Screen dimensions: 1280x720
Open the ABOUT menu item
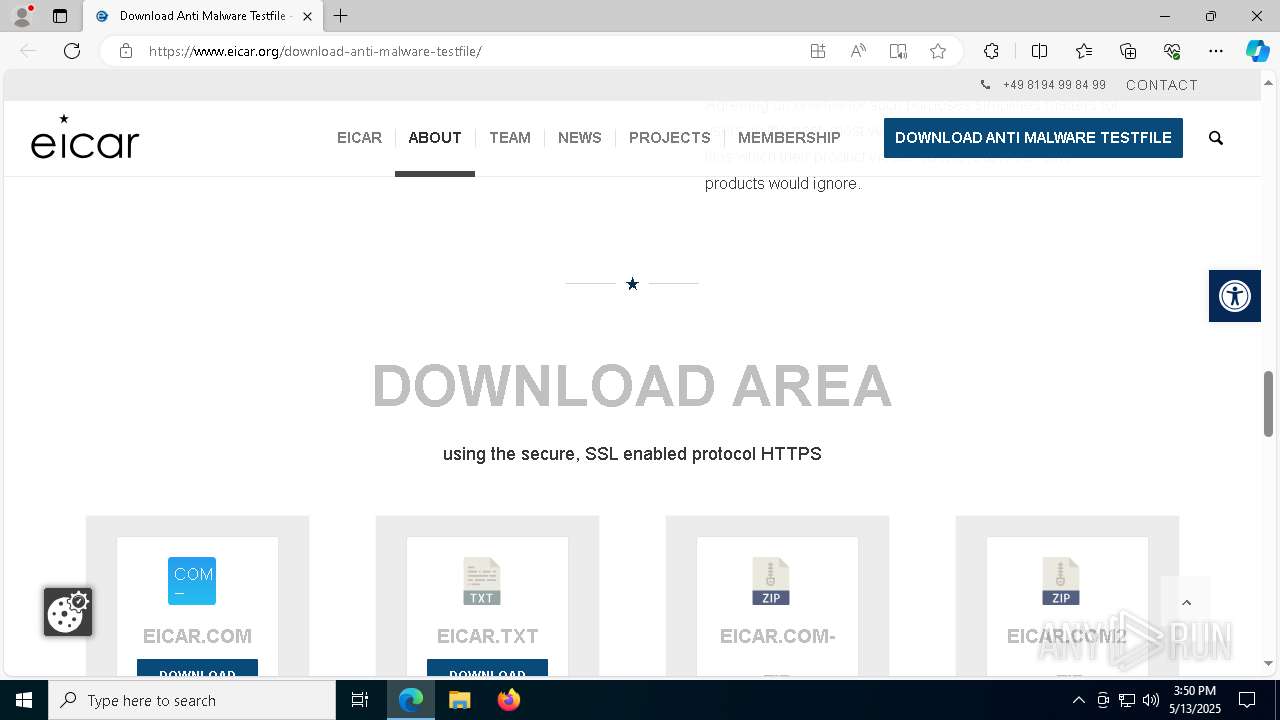(x=435, y=138)
